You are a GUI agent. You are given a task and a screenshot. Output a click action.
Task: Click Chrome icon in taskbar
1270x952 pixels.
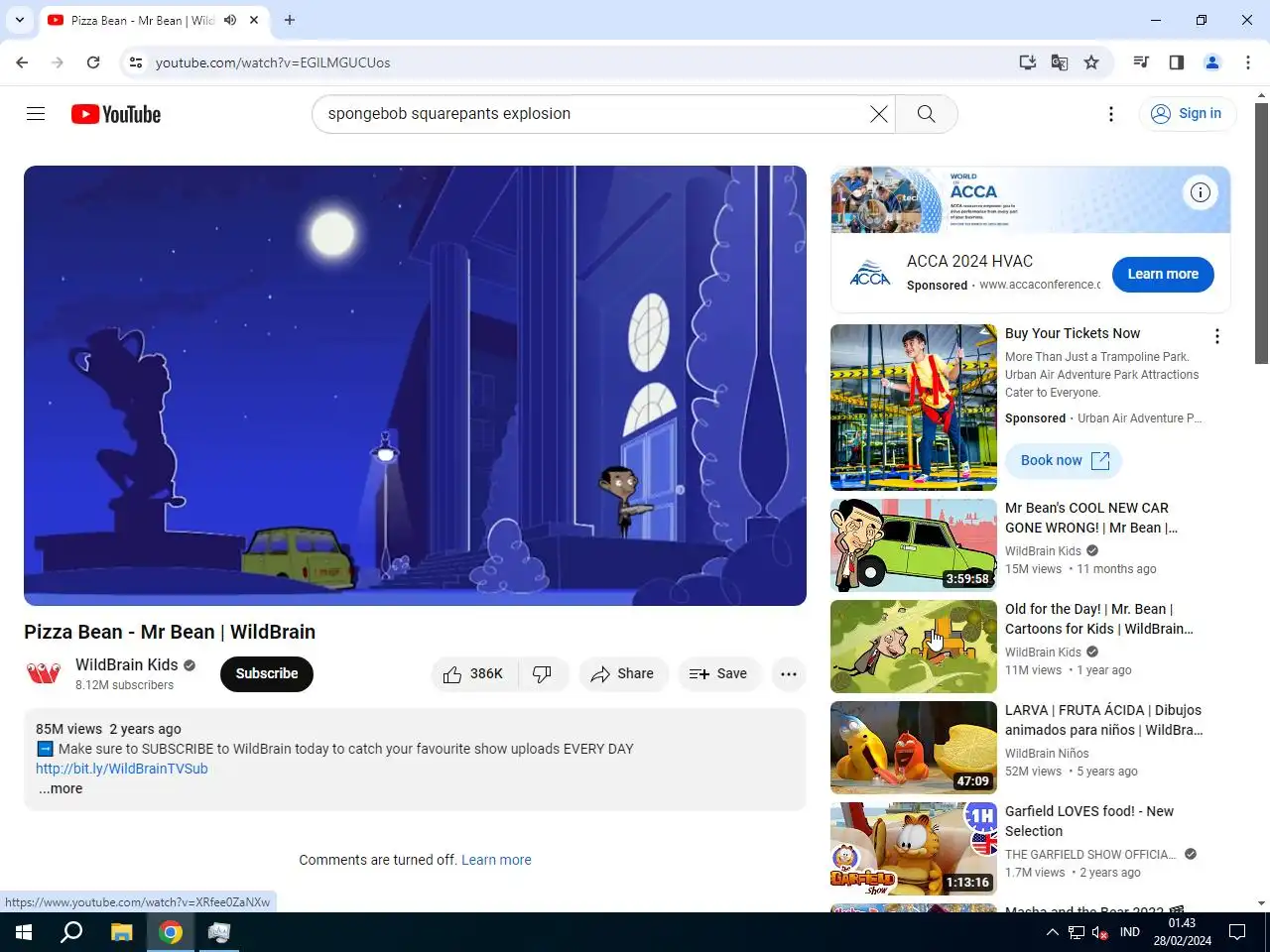tap(171, 932)
